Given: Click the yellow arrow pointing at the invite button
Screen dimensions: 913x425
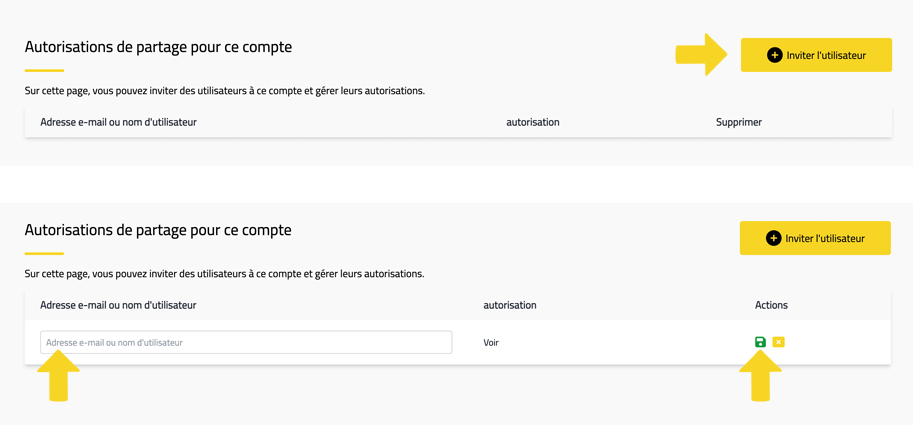Looking at the screenshot, I should 702,55.
